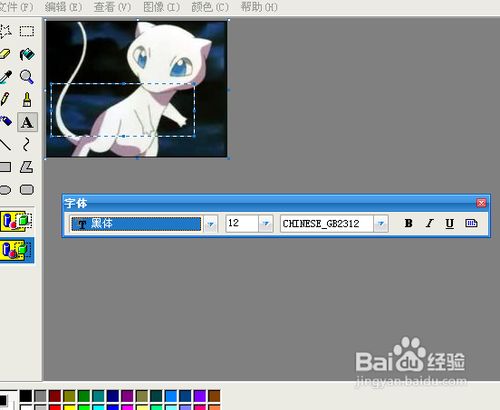Viewport: 500px width, 410px height.
Task: Click the Text tool marked A
Action: pos(27,122)
